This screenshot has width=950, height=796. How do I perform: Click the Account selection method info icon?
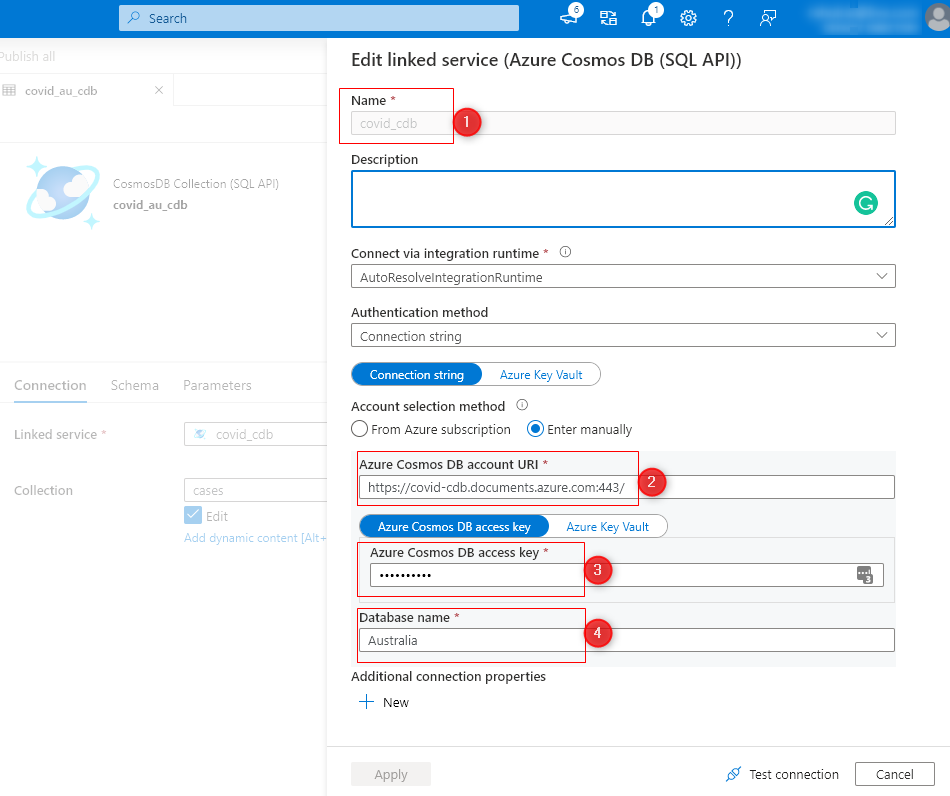522,405
